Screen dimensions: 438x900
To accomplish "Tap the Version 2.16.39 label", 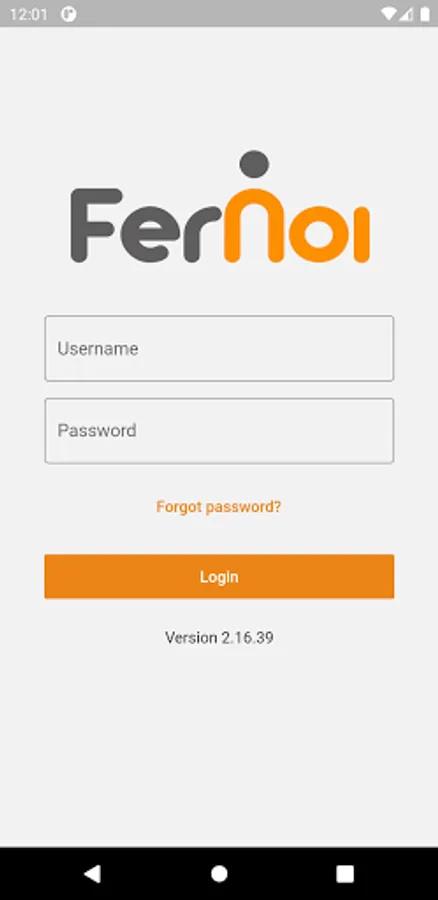I will coord(219,638).
